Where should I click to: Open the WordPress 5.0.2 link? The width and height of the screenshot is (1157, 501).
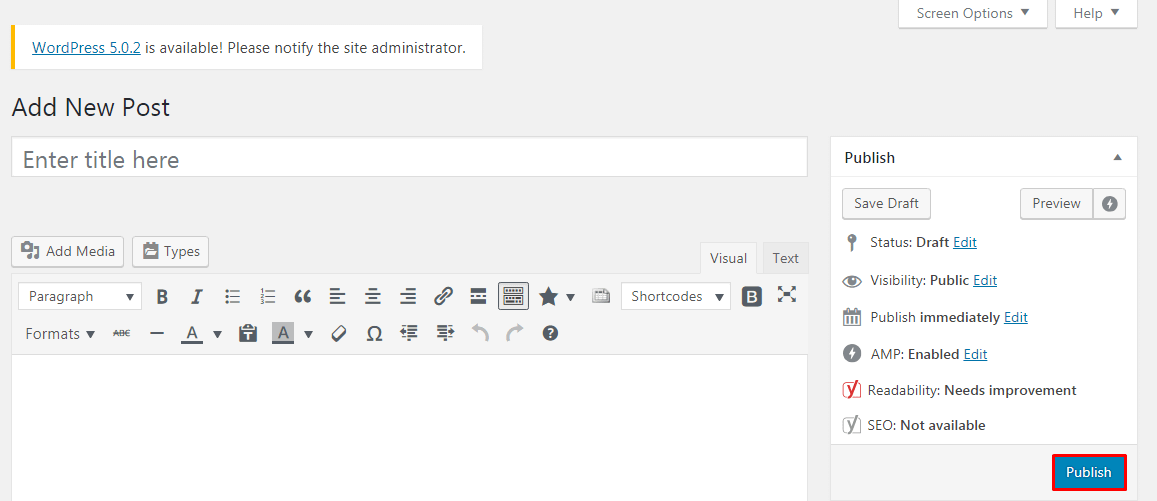[86, 48]
